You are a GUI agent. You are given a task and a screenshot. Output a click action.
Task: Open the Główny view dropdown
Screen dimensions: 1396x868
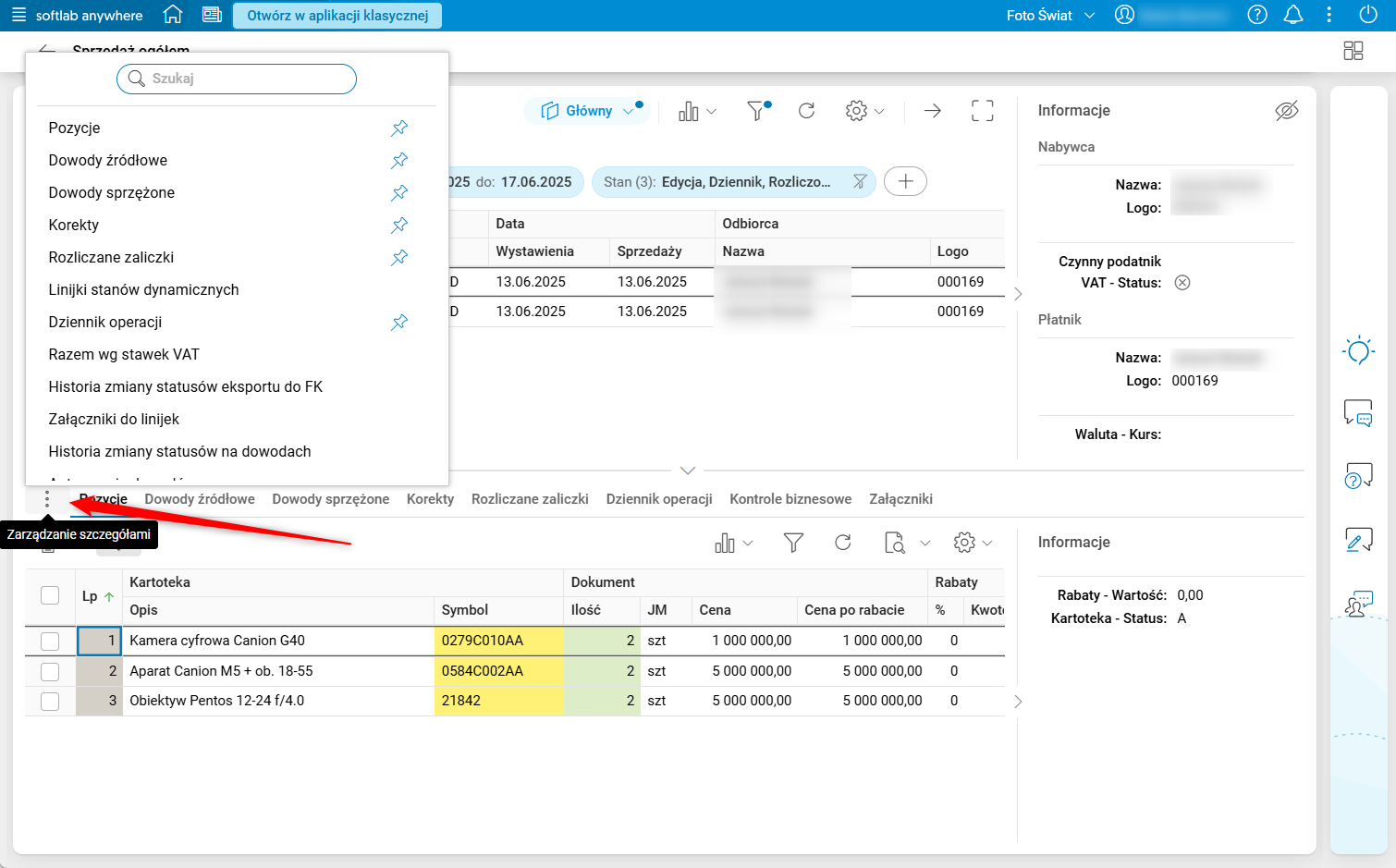click(x=586, y=111)
